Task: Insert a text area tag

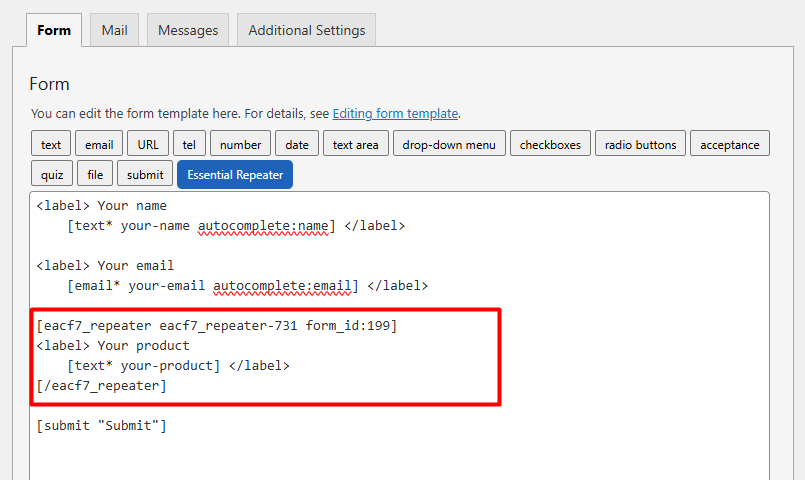Action: [x=356, y=145]
